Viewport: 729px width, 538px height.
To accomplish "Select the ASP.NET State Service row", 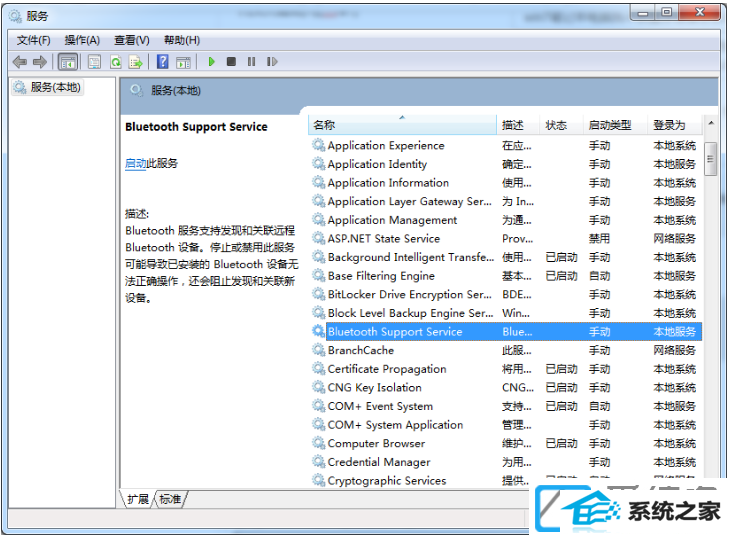I will (506, 239).
